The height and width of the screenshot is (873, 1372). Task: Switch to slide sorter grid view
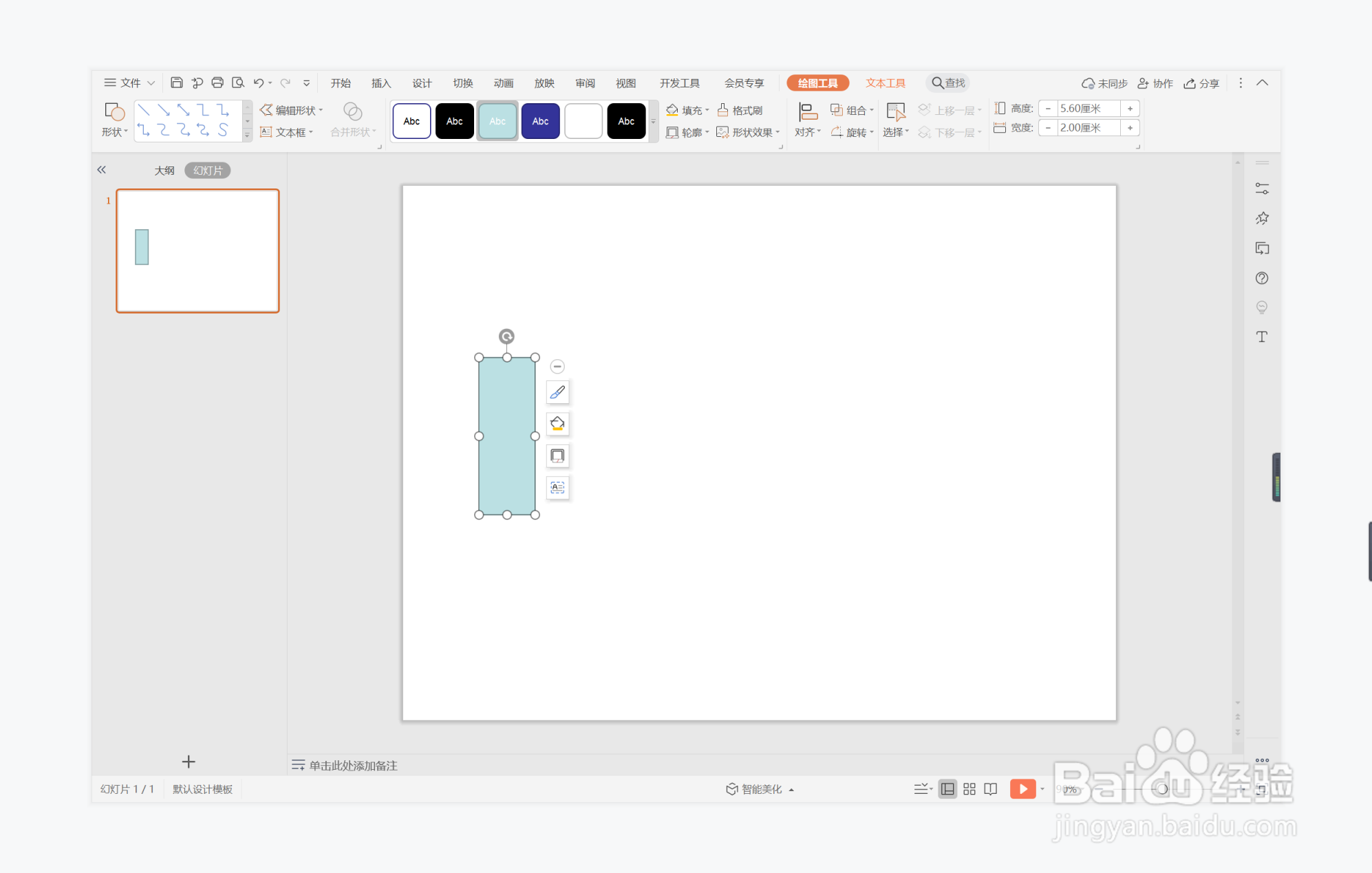[x=969, y=789]
